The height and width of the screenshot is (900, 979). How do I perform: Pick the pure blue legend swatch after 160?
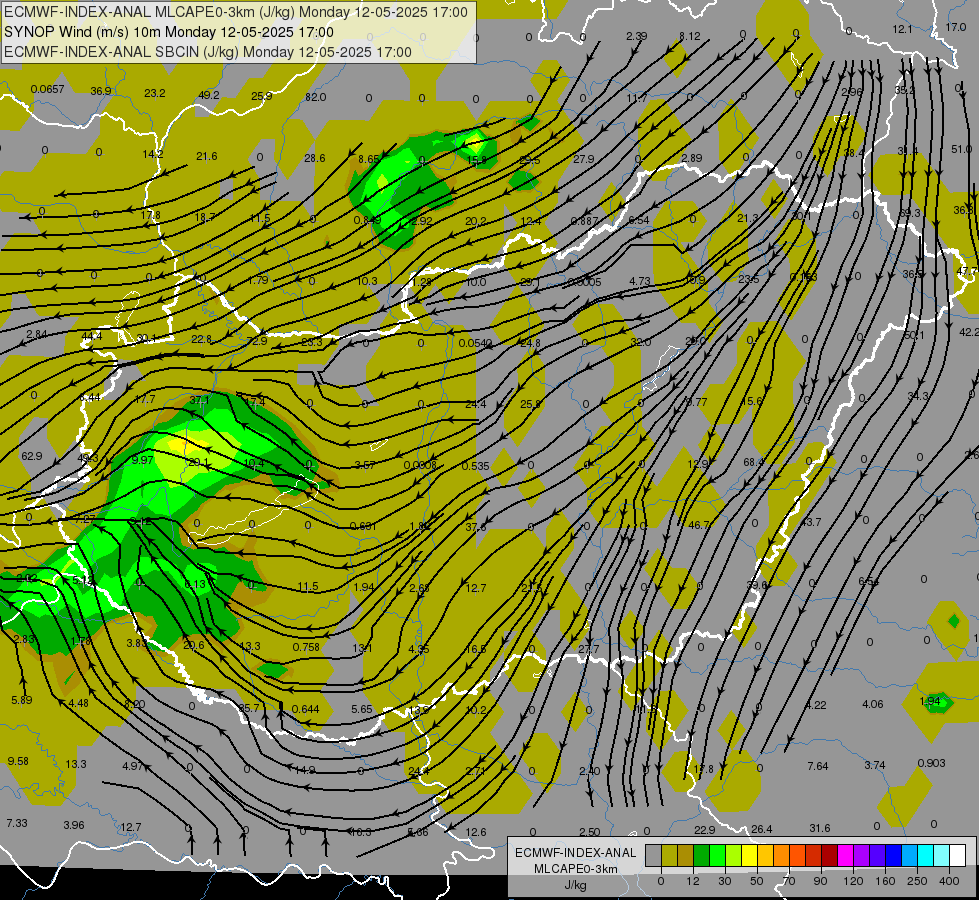[x=893, y=856]
